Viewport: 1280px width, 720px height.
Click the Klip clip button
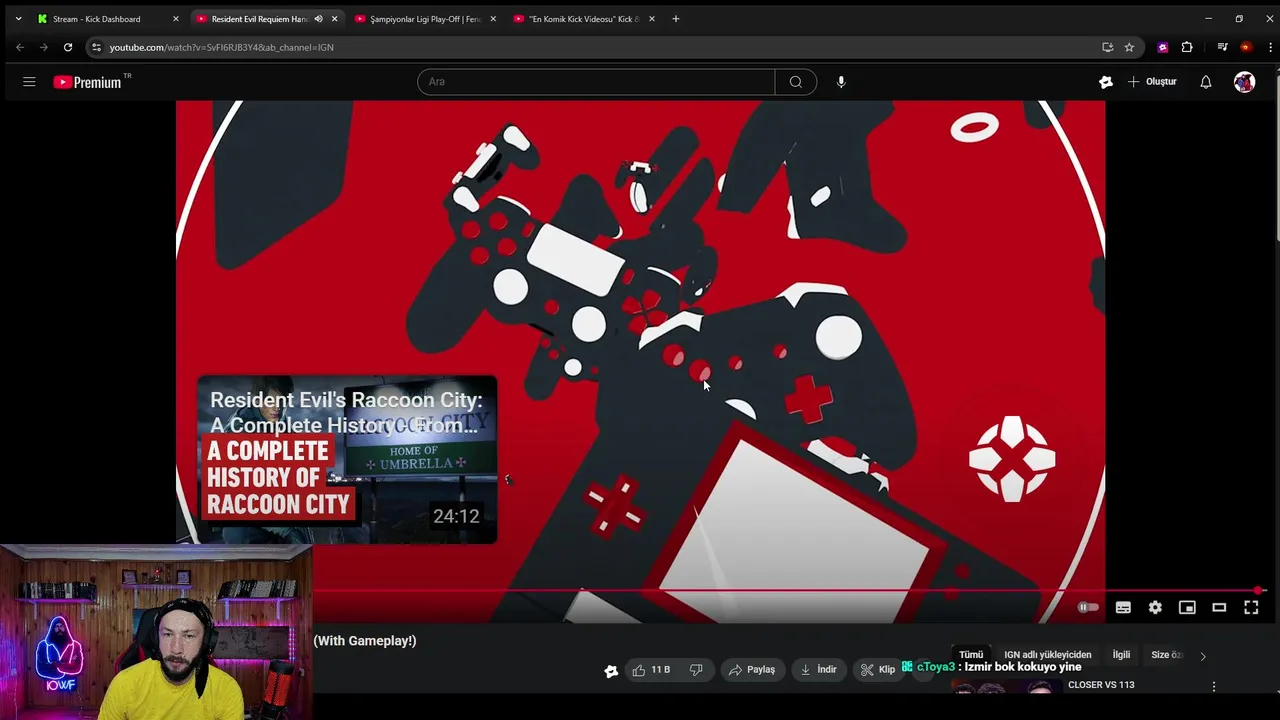(878, 670)
